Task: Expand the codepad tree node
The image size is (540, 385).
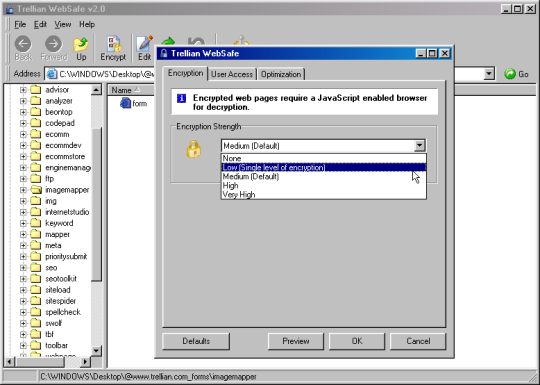Action: point(23,123)
